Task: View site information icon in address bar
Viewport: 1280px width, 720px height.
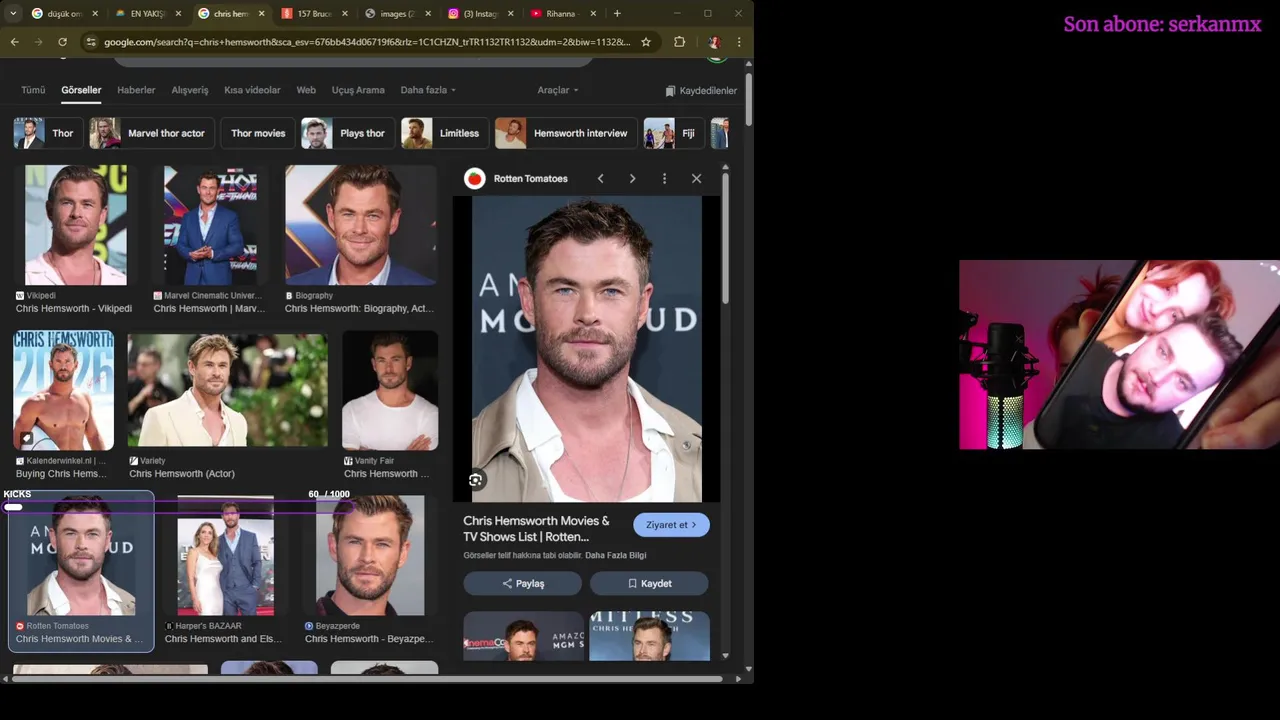Action: click(91, 42)
